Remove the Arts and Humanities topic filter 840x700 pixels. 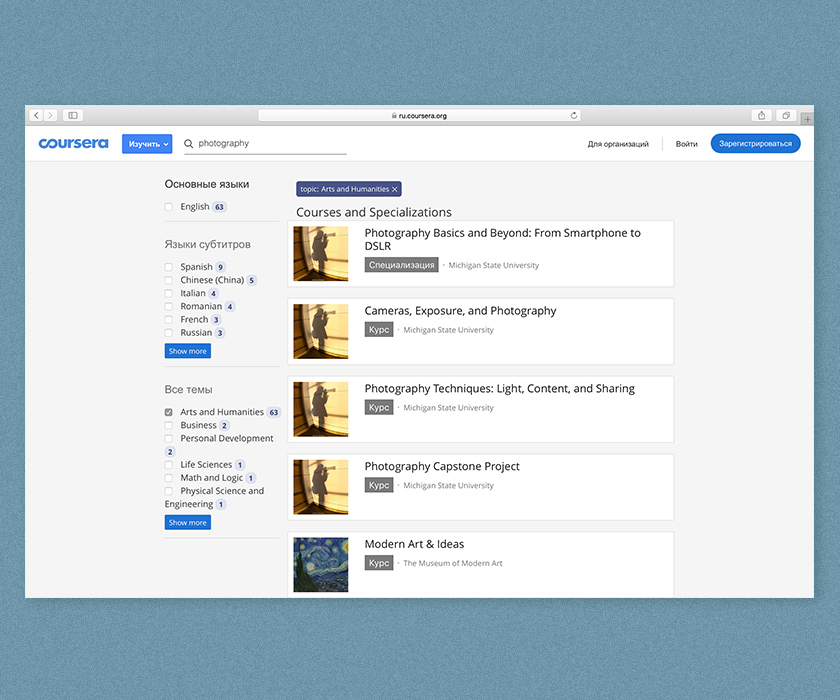[395, 189]
